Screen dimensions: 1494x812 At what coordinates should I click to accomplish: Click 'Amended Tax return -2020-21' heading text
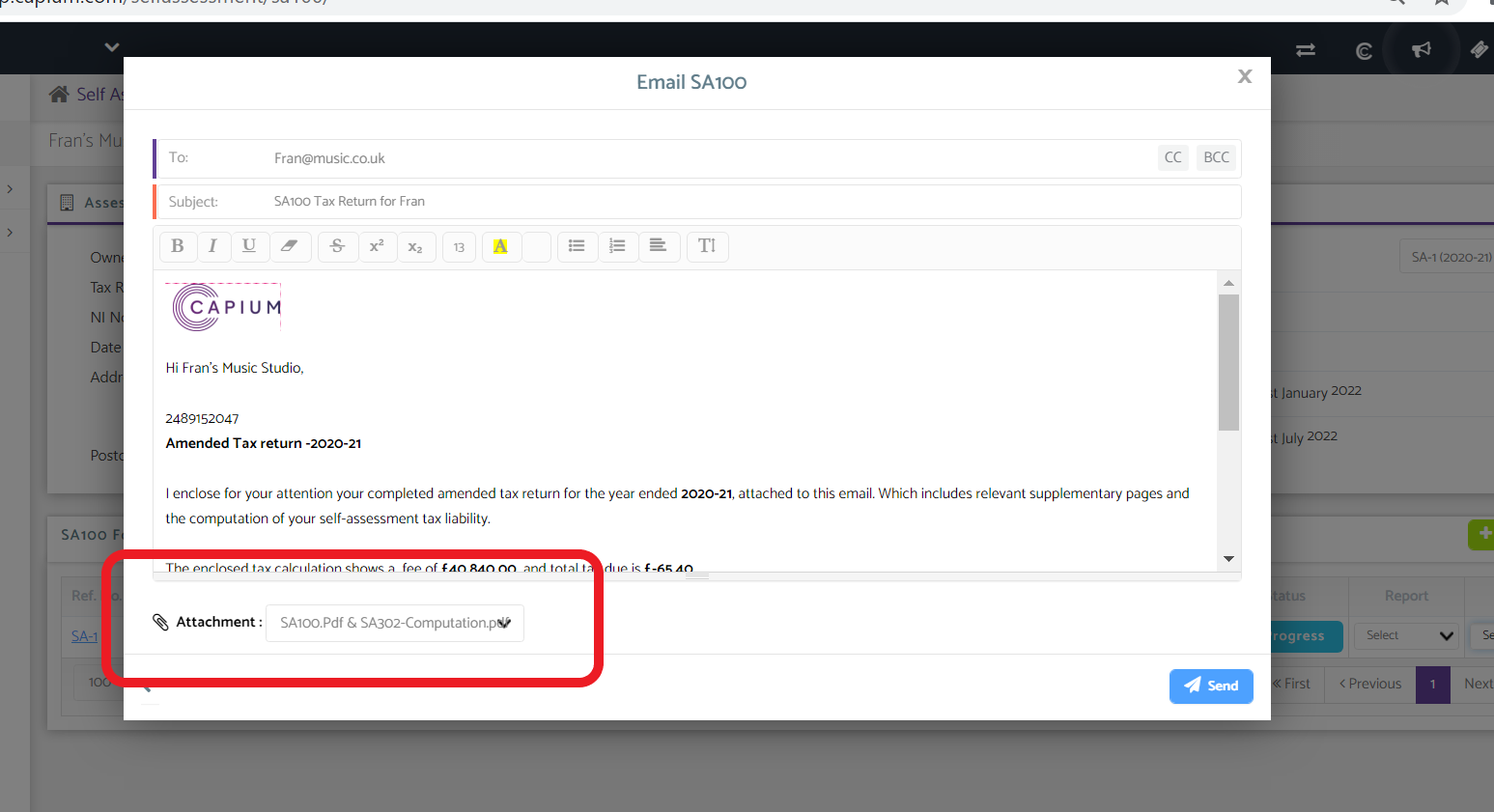tap(264, 443)
